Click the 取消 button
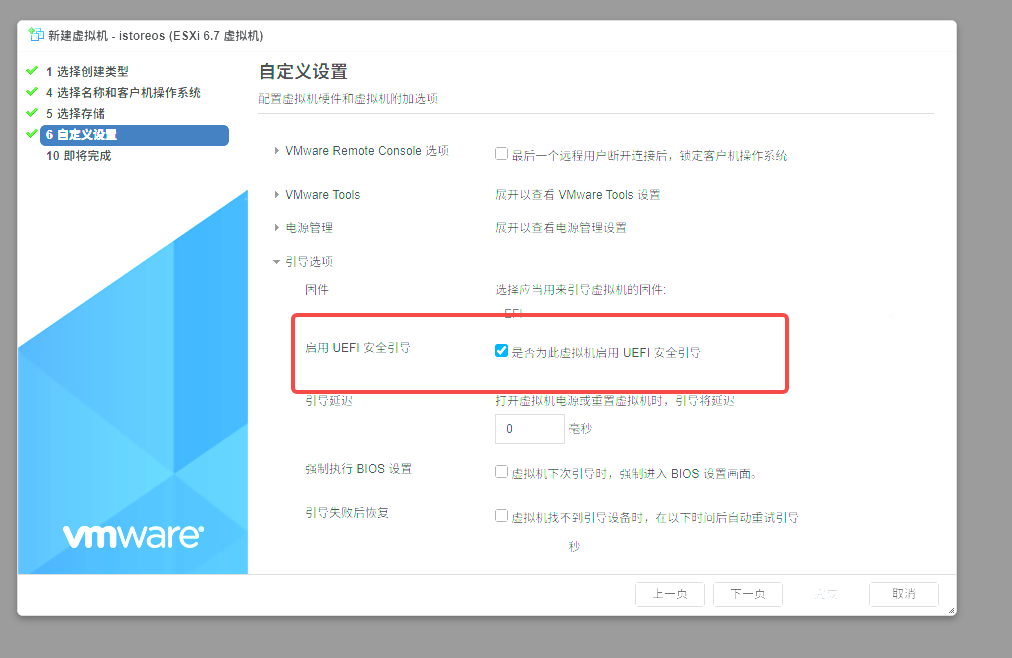 point(904,593)
